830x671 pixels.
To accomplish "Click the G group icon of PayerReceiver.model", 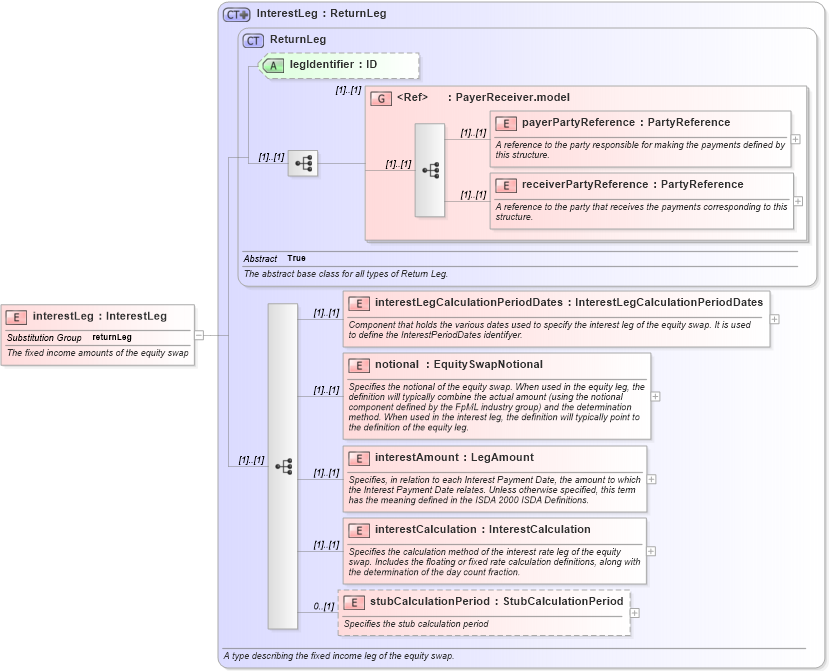I will (x=381, y=98).
